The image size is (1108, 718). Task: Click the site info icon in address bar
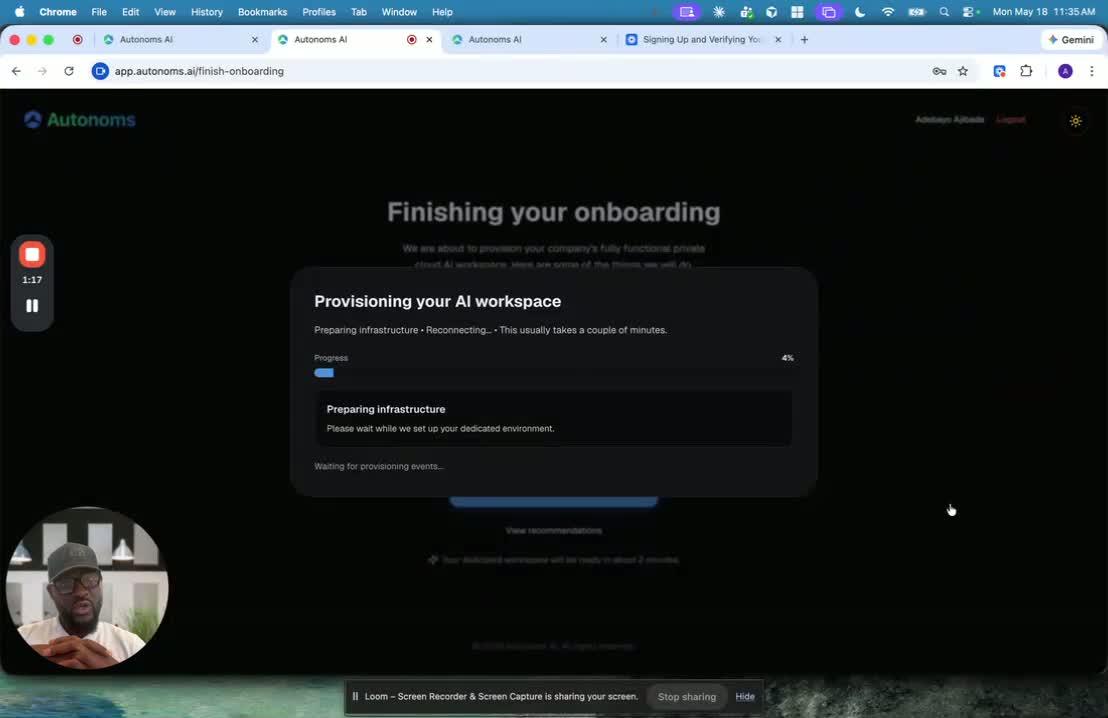coord(100,71)
